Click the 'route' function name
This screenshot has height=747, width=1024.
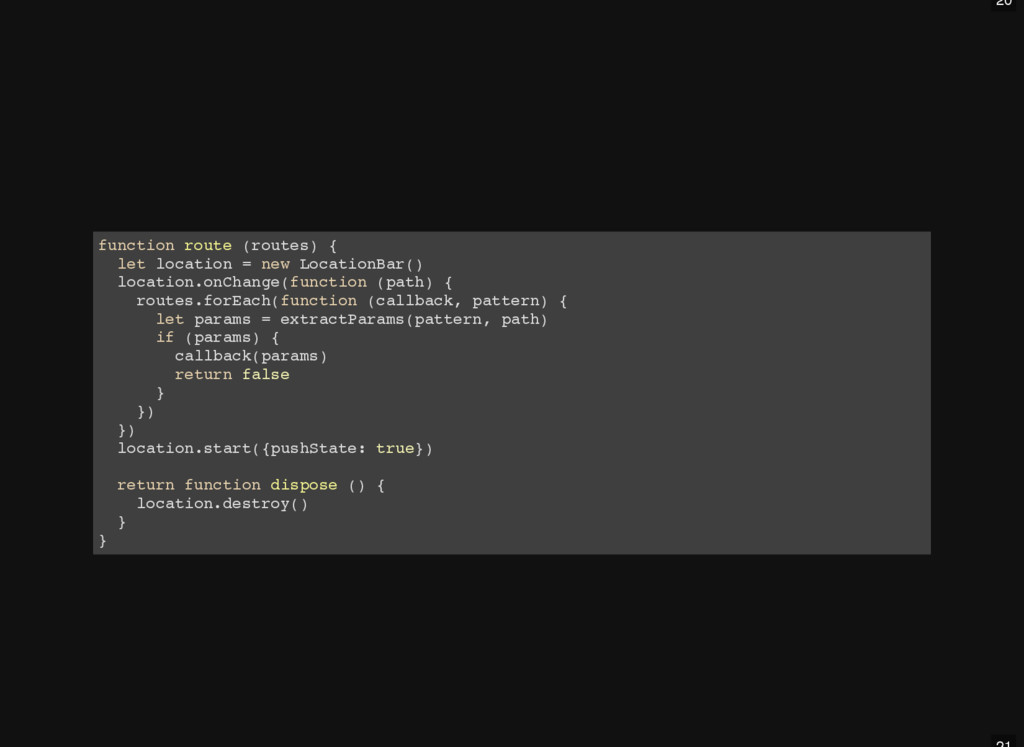click(x=208, y=246)
